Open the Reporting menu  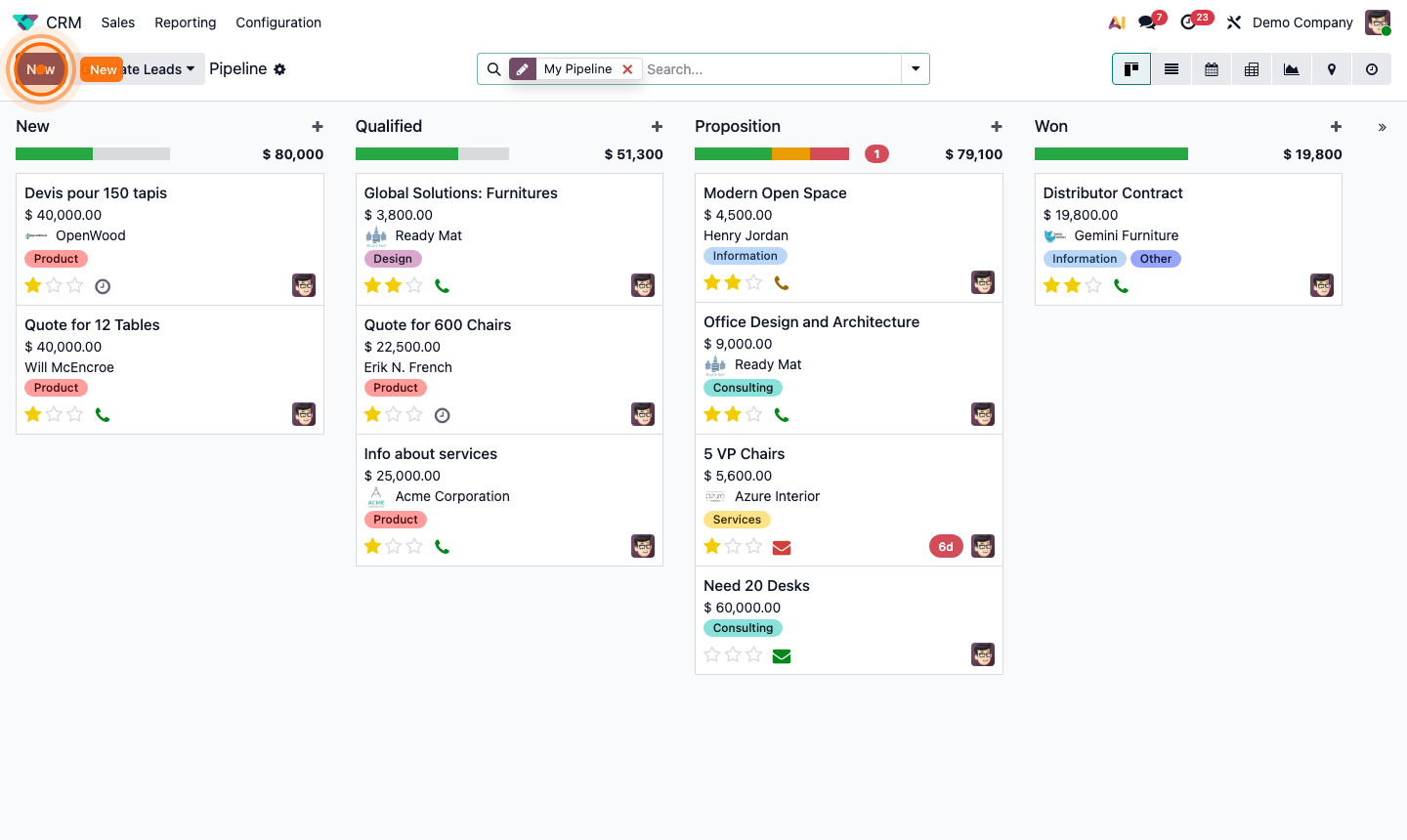185,21
